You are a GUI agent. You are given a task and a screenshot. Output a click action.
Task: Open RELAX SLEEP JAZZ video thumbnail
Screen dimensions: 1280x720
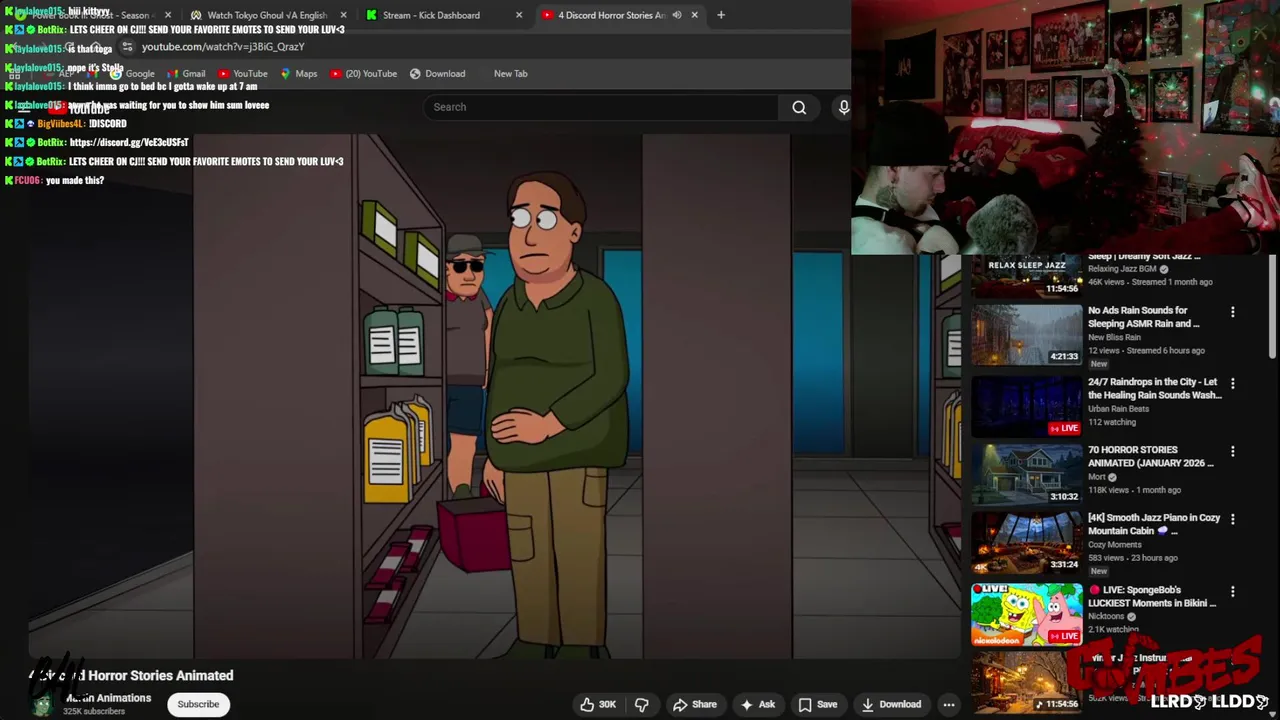[x=1026, y=276]
